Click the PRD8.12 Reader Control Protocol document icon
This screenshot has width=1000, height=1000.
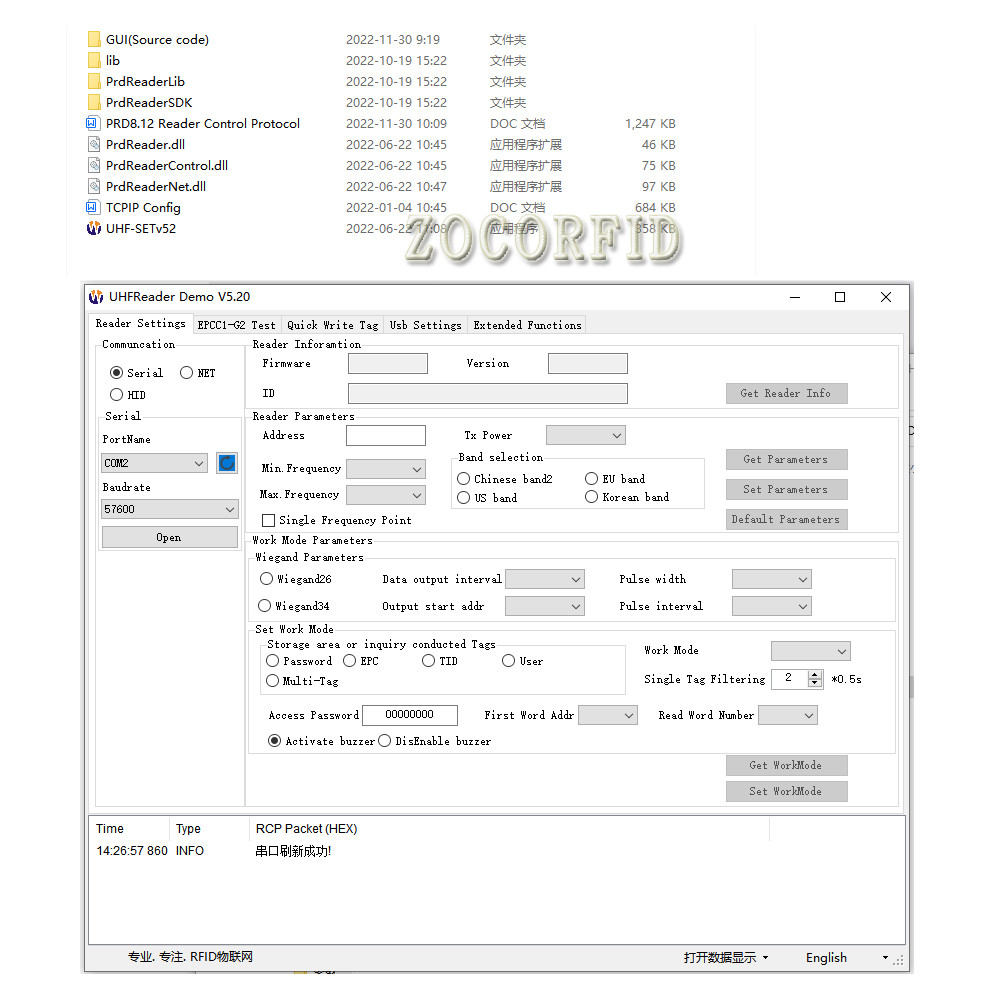[x=93, y=123]
